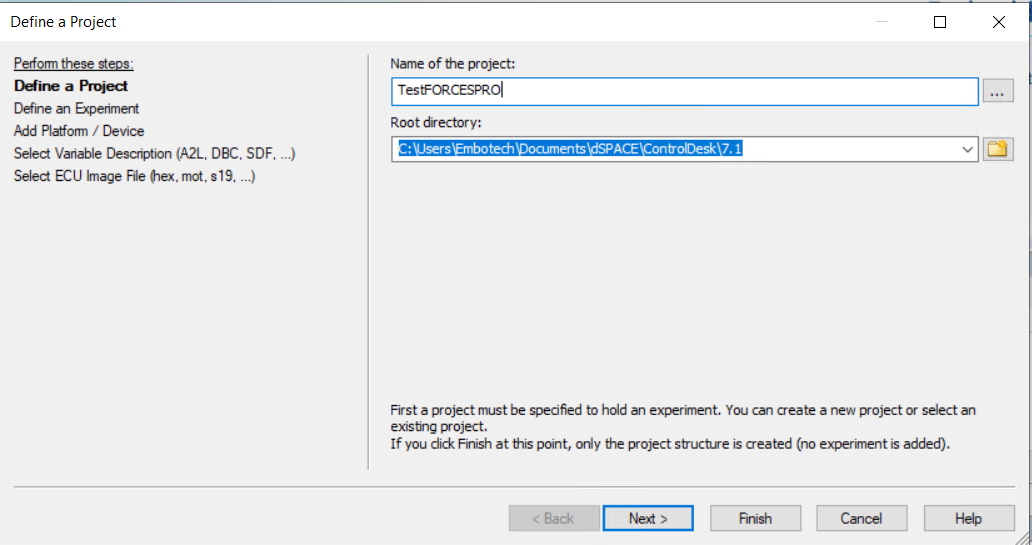Open Help for this dialog
Viewport: 1032px width, 545px height.
tap(968, 518)
